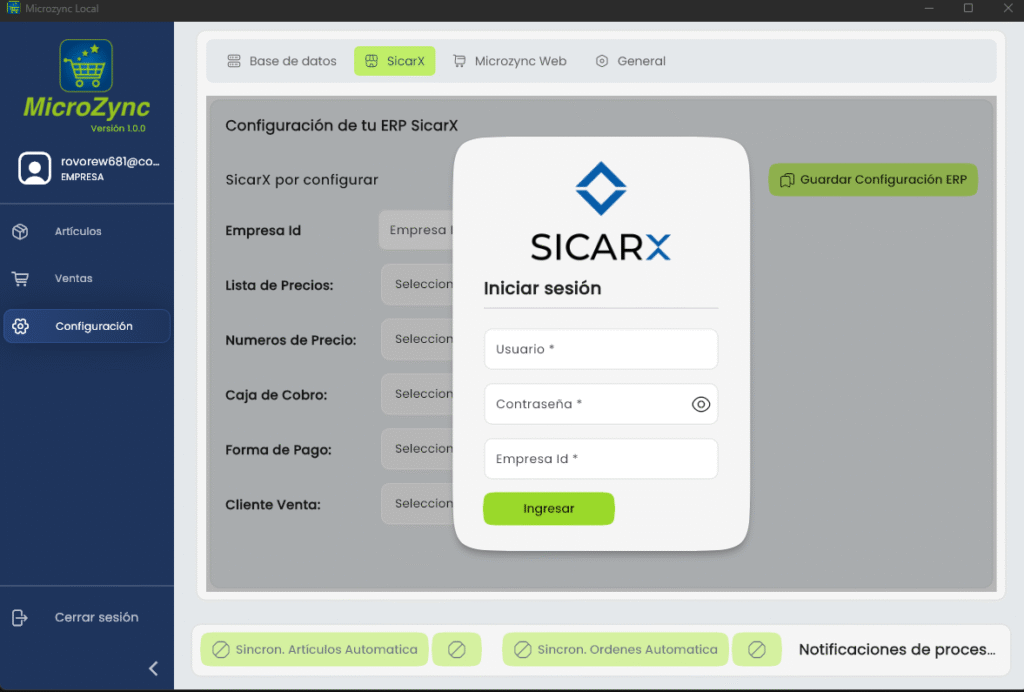The image size is (1024, 692).
Task: Open the Microzync Web tab
Action: coord(509,61)
